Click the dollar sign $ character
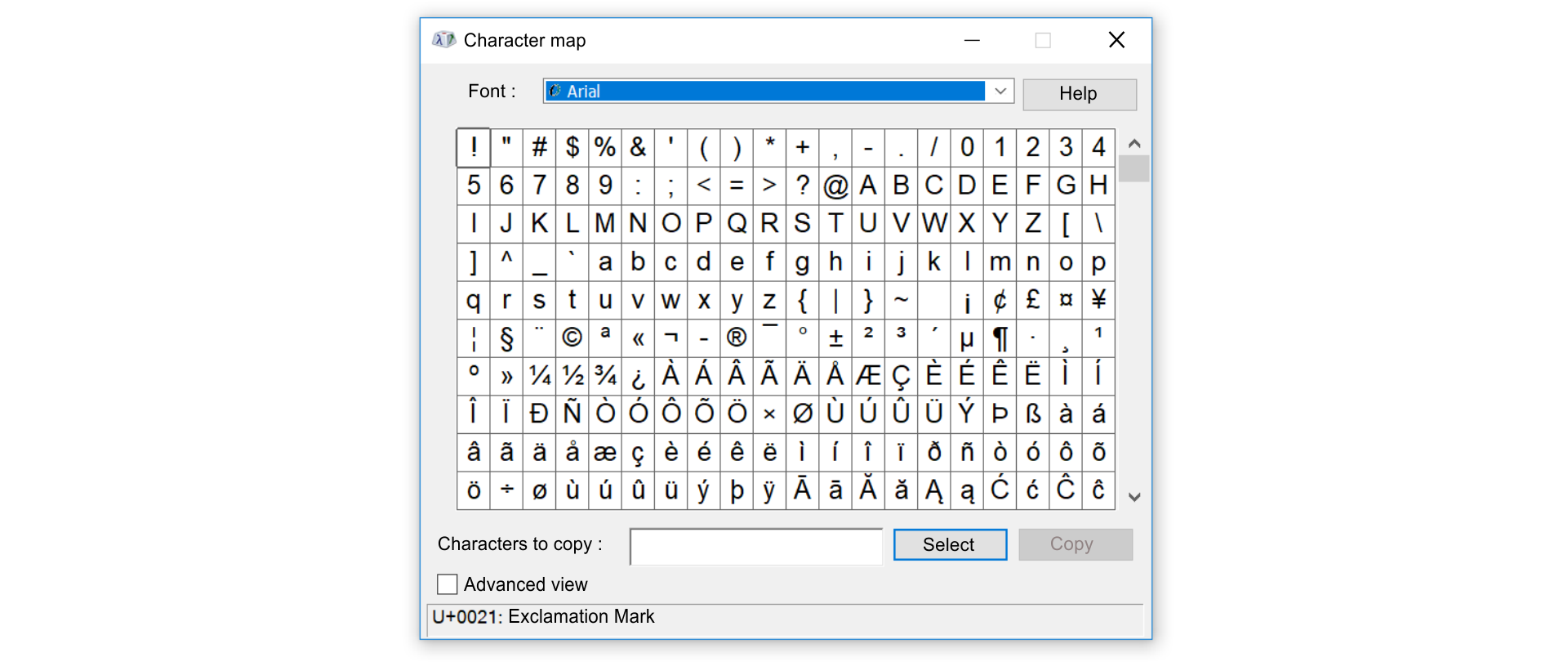 [x=572, y=147]
